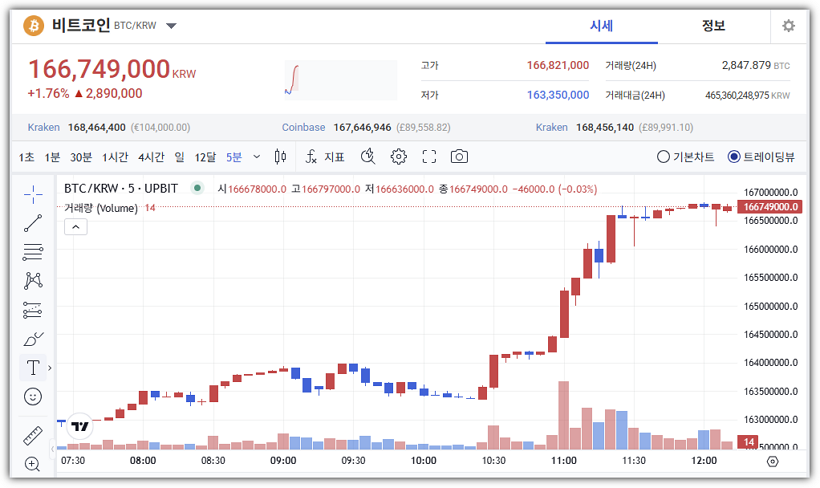Open the Kraken £89,991.10 price link
The image size is (820, 488).
[x=614, y=128]
